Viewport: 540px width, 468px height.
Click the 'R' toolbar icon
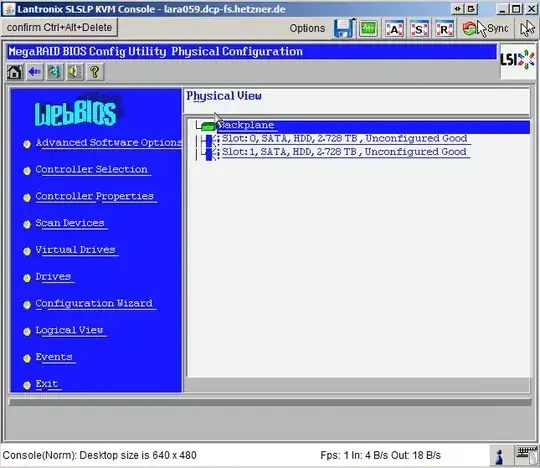(444, 29)
